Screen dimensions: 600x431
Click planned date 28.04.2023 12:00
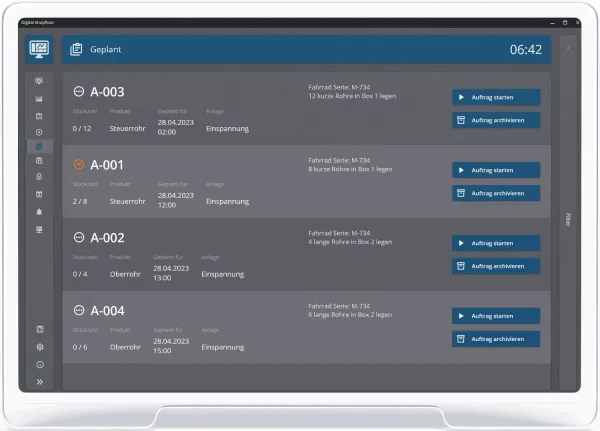(176, 200)
